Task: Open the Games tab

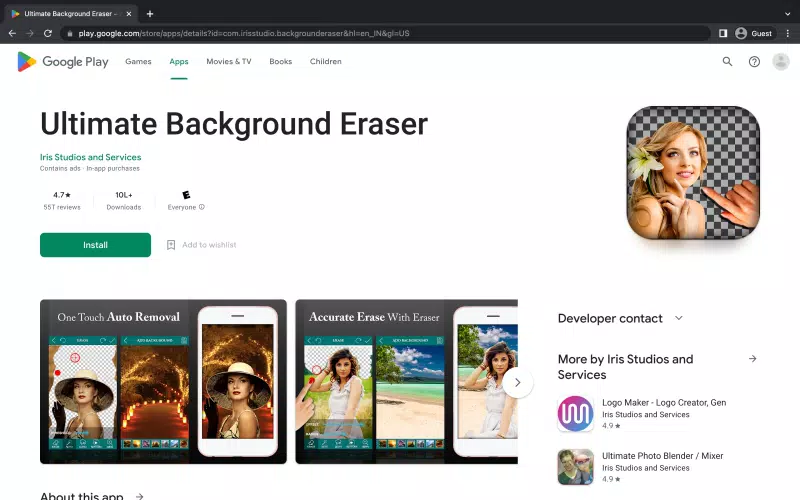Action: pyautogui.click(x=138, y=61)
